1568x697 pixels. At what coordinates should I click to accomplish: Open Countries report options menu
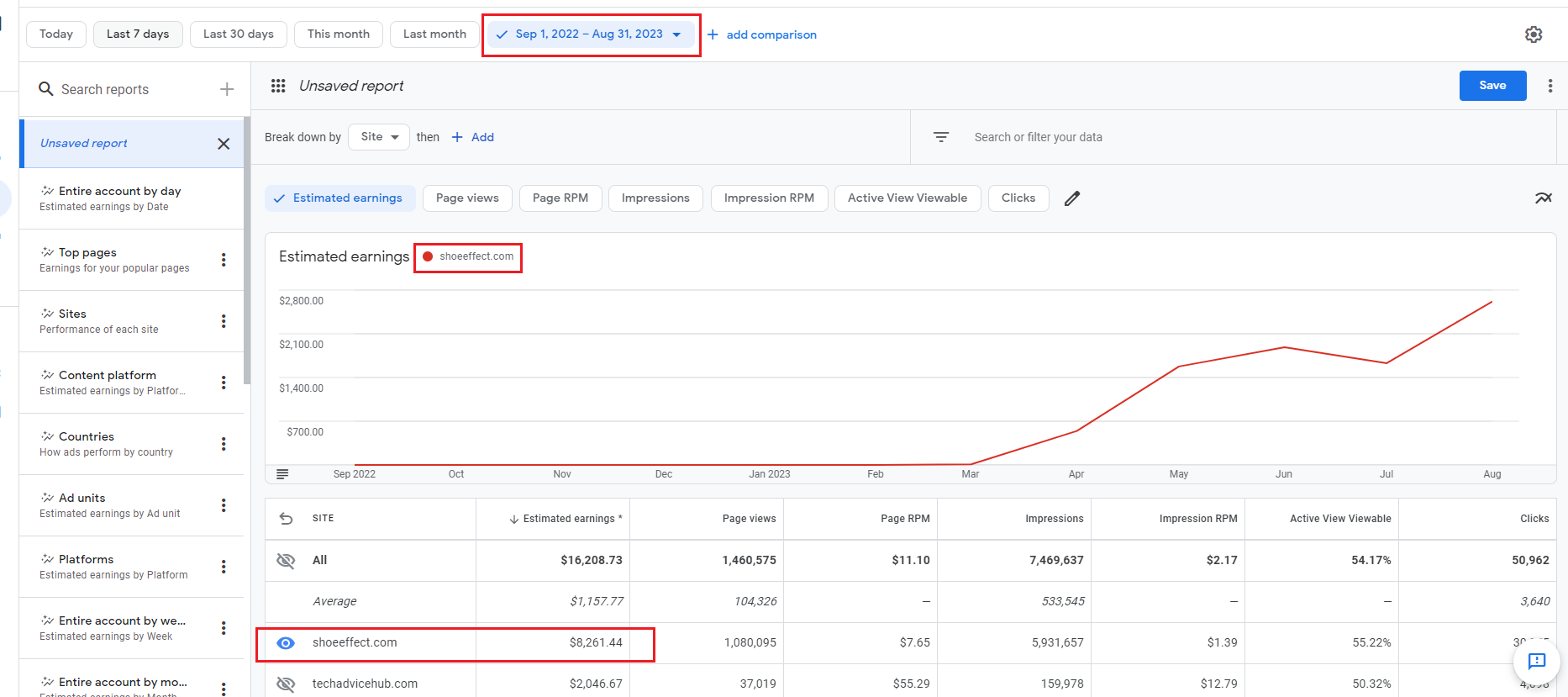click(224, 444)
